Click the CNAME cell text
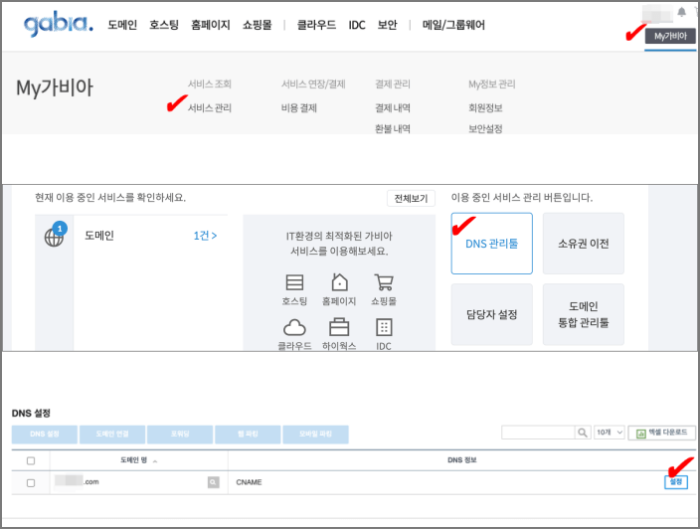Screen dimensions: 700x529 coord(249,482)
